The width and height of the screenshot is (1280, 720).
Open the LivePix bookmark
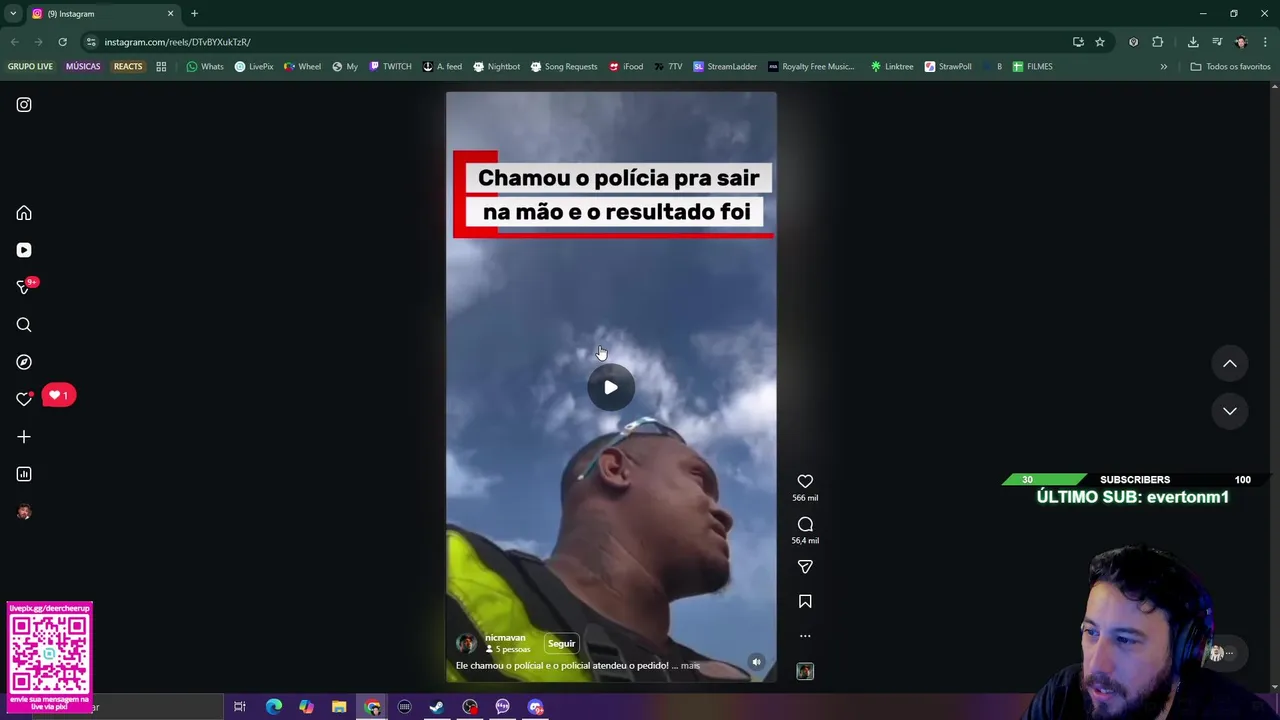(x=254, y=67)
